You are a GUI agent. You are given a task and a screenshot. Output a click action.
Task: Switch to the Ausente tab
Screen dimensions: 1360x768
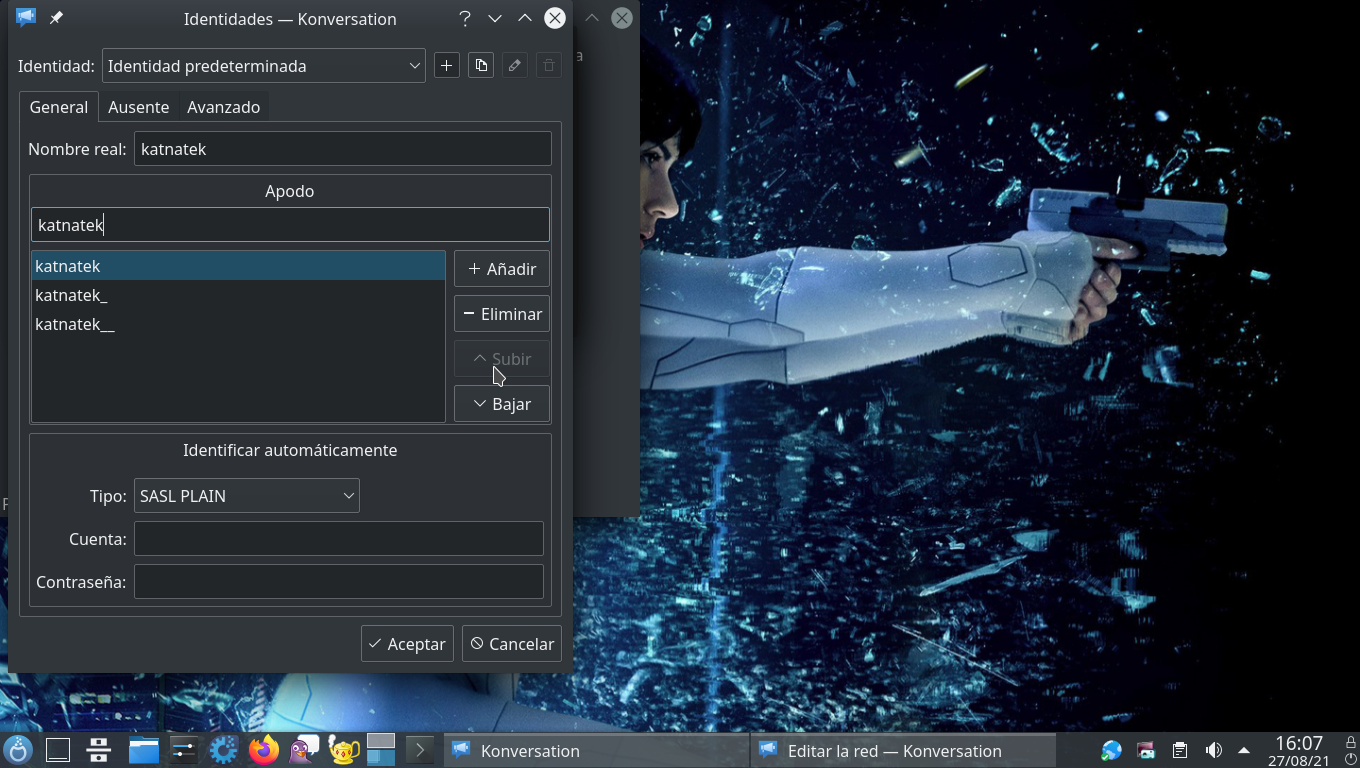pos(138,107)
